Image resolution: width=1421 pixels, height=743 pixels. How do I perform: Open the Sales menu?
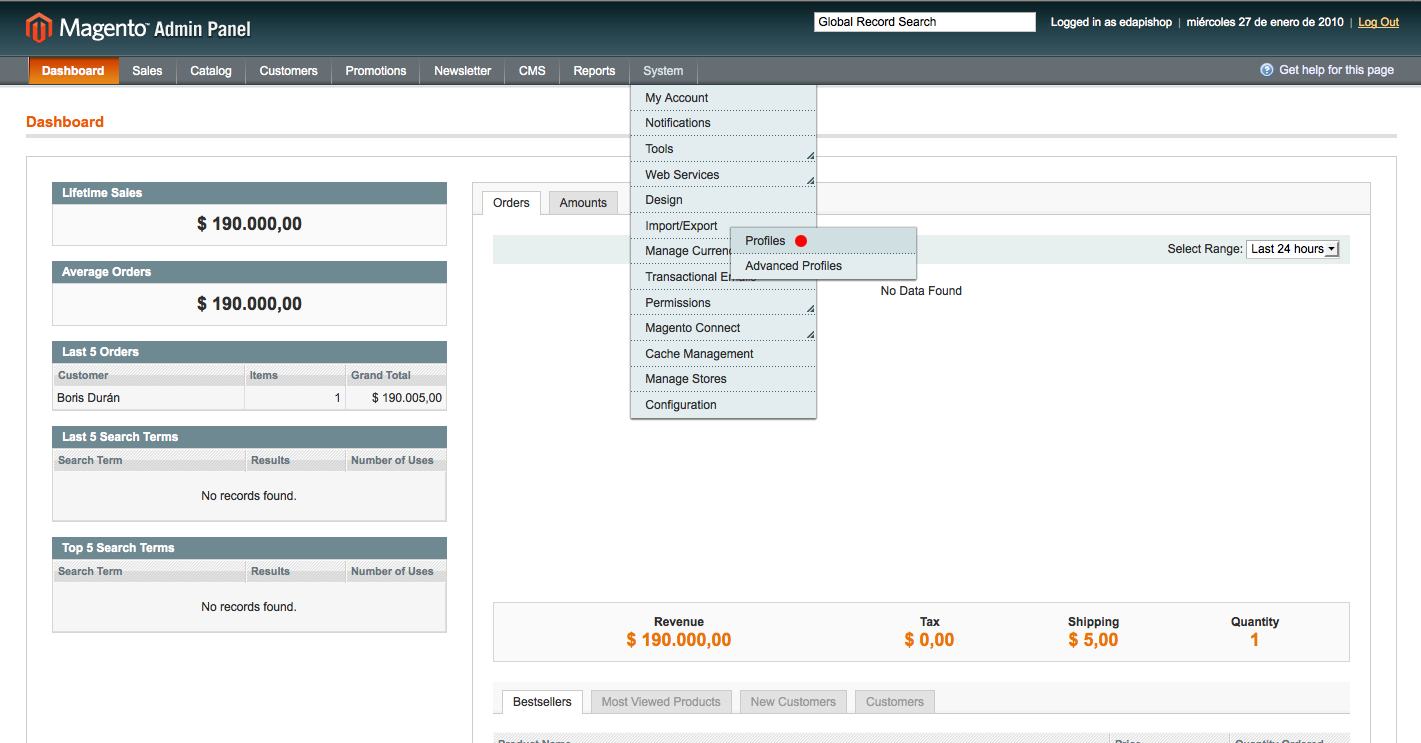coord(147,71)
